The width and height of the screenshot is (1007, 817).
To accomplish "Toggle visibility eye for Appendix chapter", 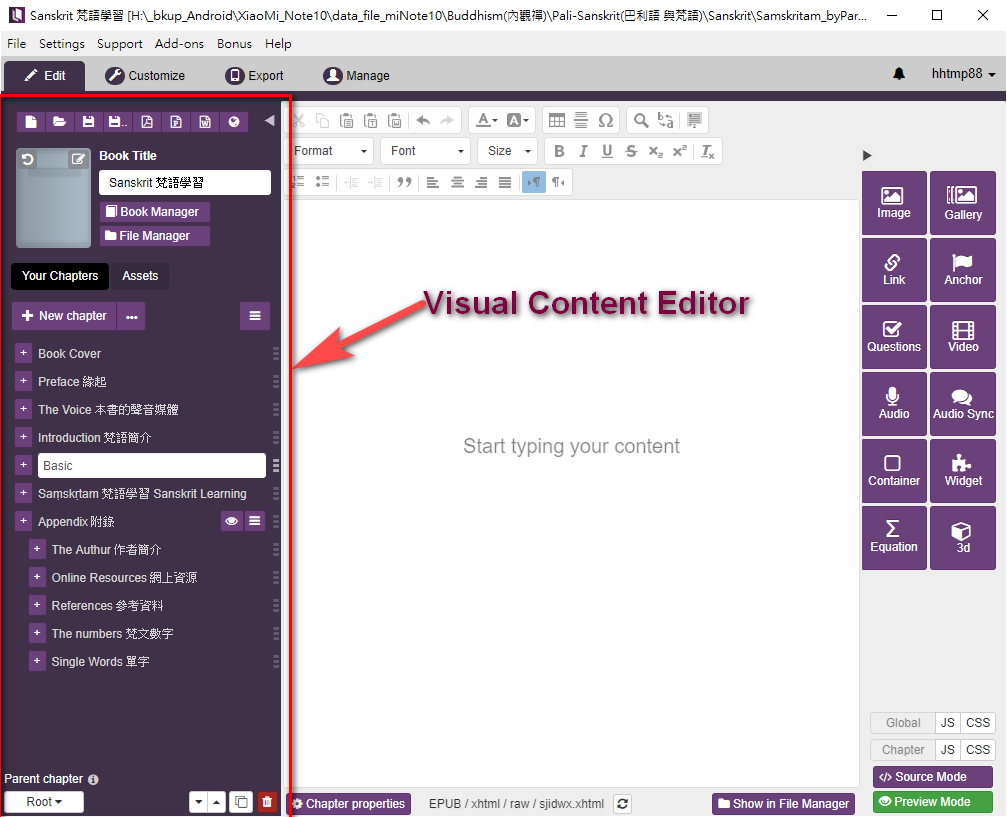I will pyautogui.click(x=231, y=521).
